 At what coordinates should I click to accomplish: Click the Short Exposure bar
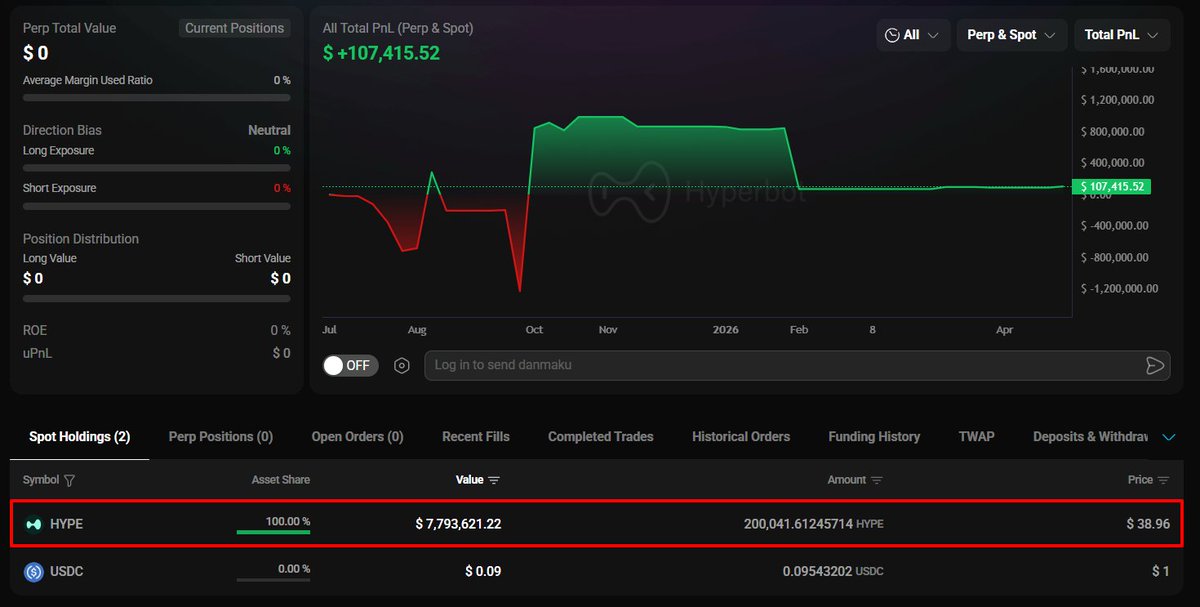pos(157,206)
